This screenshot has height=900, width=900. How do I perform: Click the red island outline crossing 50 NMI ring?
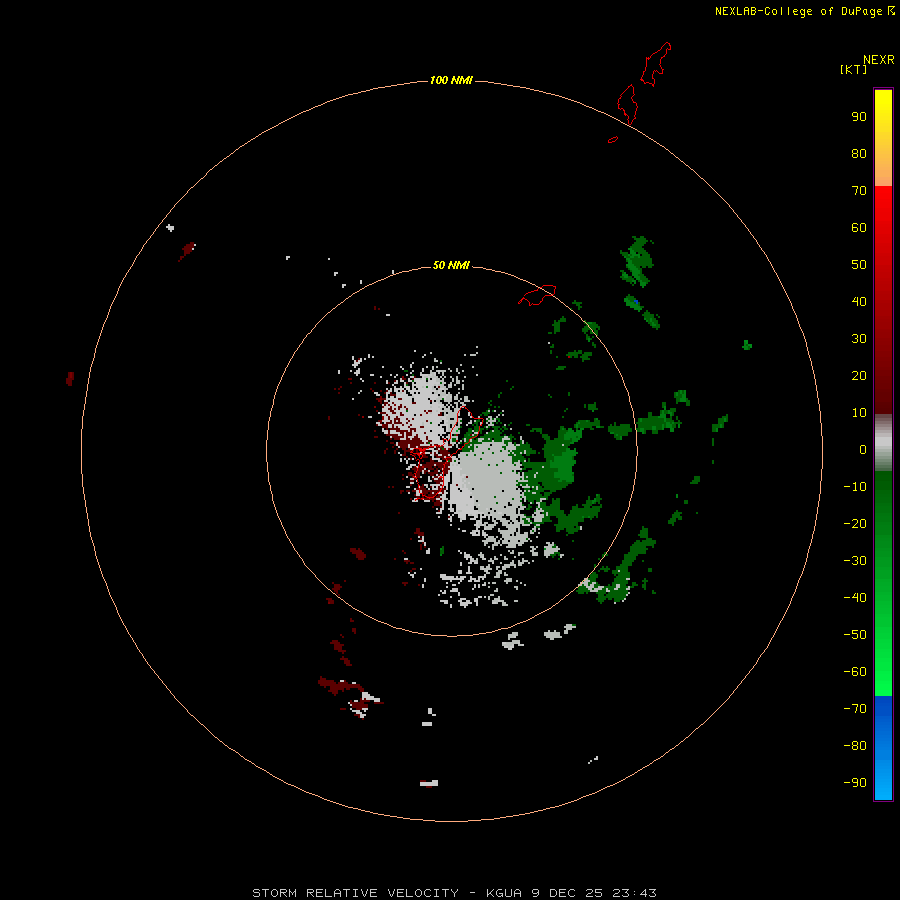(x=537, y=295)
